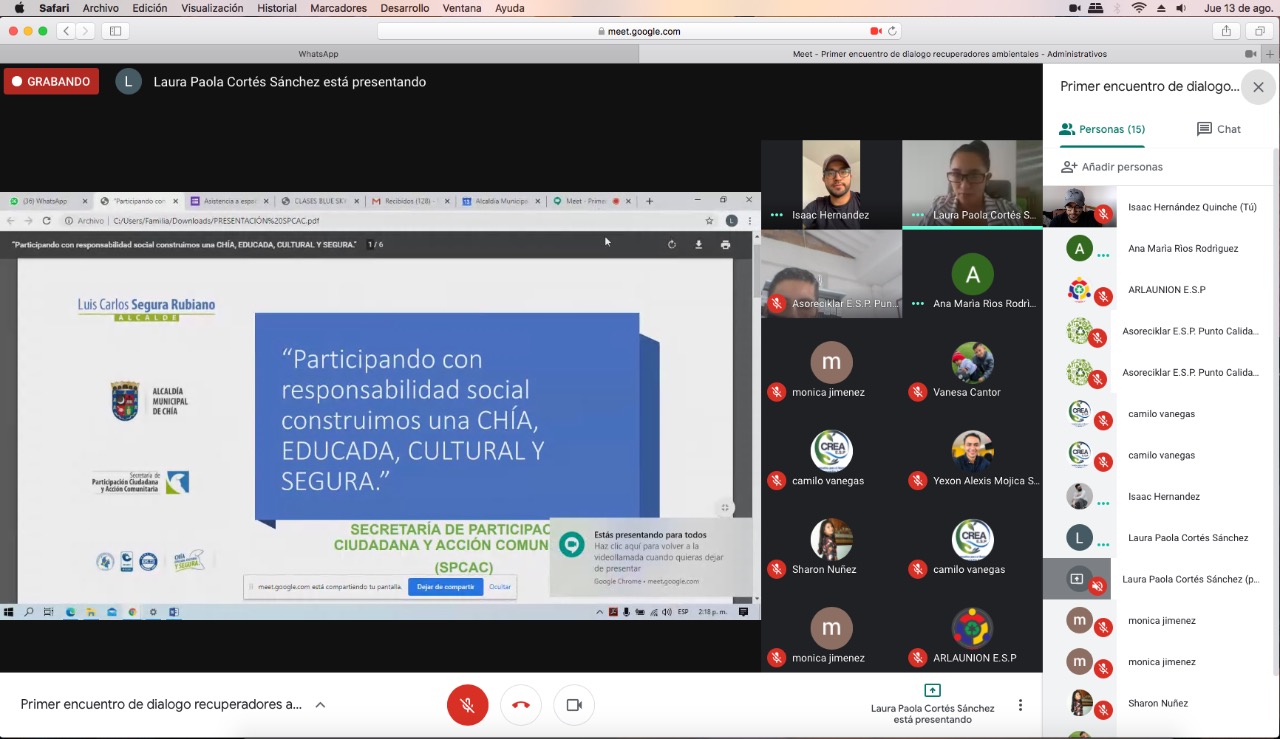The height and width of the screenshot is (739, 1280).
Task: Click the download icon in shared PDF viewer
Action: pos(698,244)
